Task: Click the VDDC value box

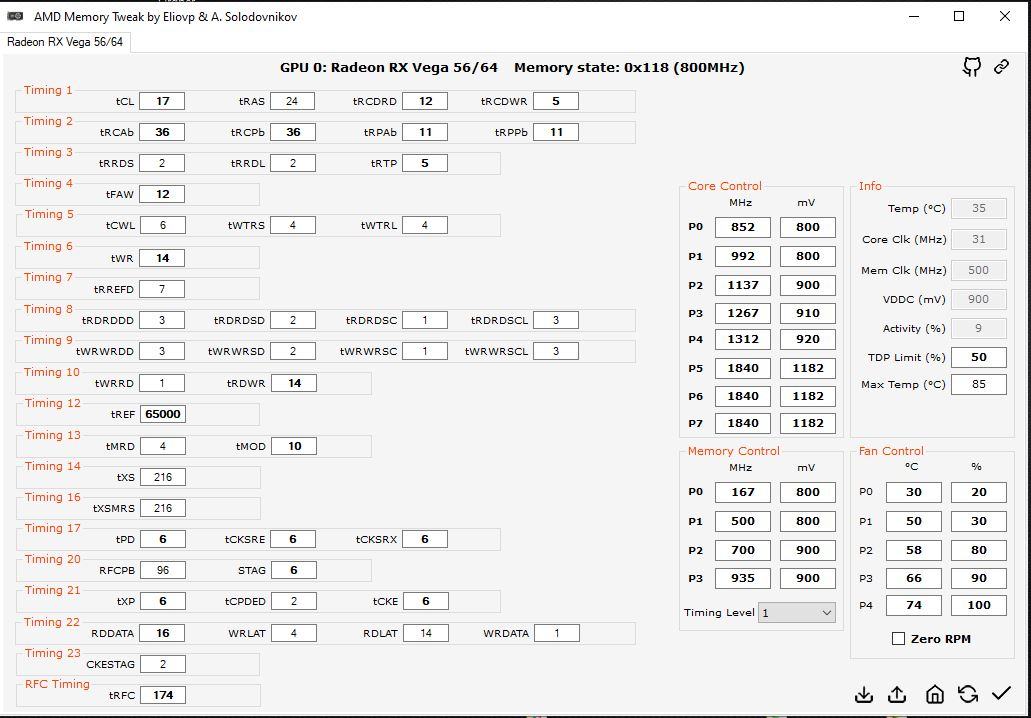Action: pyautogui.click(x=978, y=299)
